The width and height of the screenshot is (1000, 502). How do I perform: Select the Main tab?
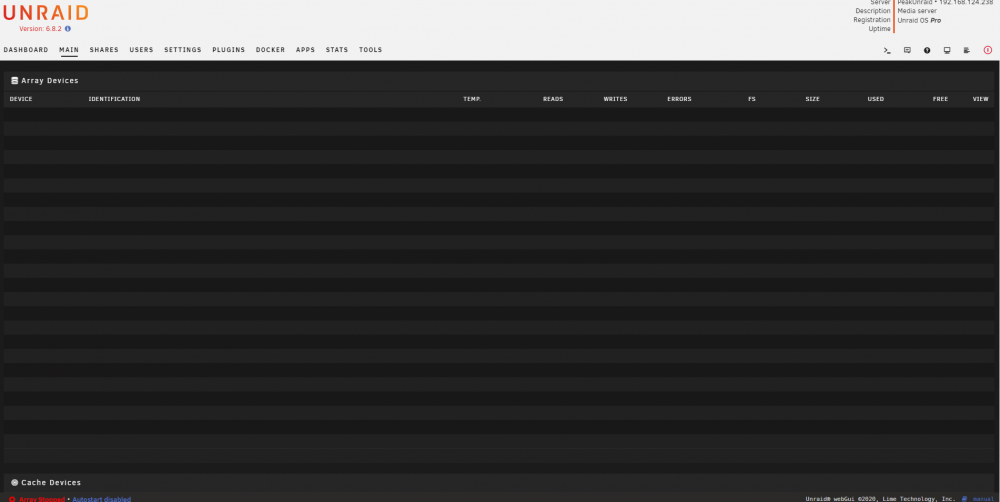pos(69,50)
